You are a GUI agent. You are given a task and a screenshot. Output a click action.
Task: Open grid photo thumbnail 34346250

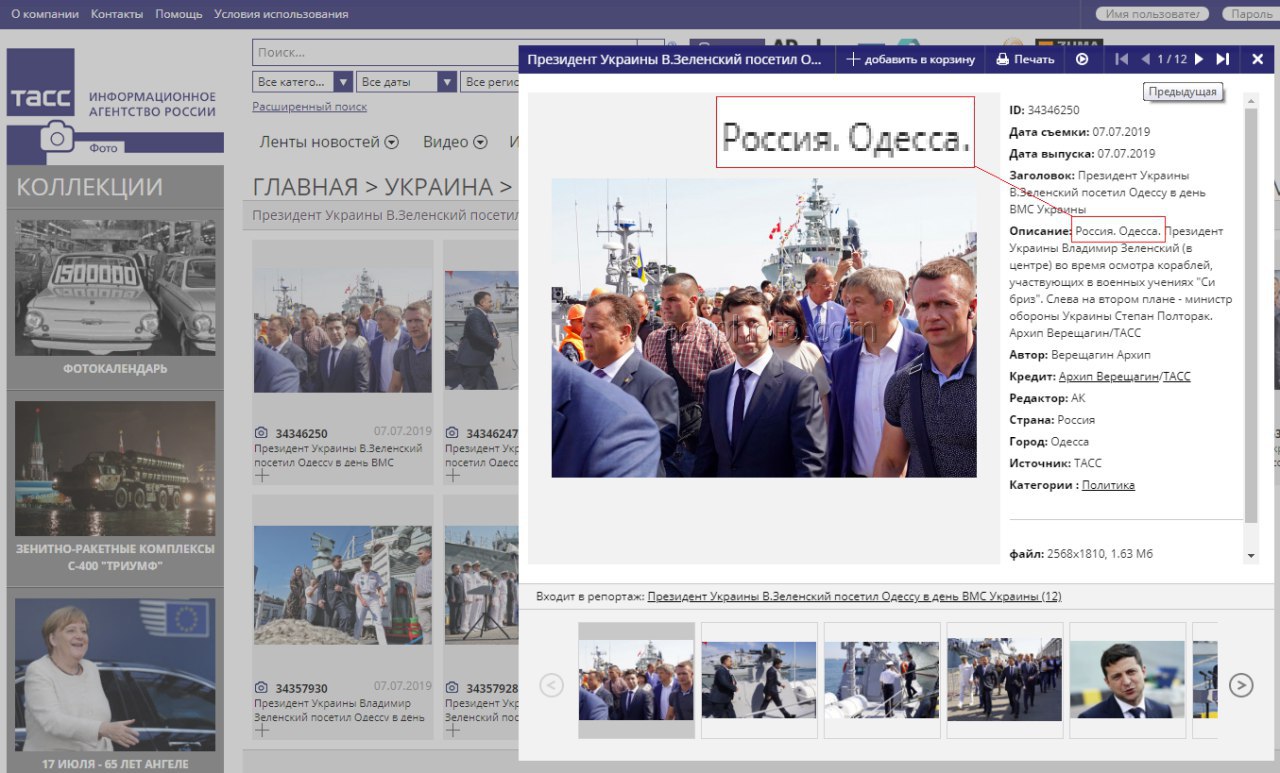pyautogui.click(x=343, y=330)
